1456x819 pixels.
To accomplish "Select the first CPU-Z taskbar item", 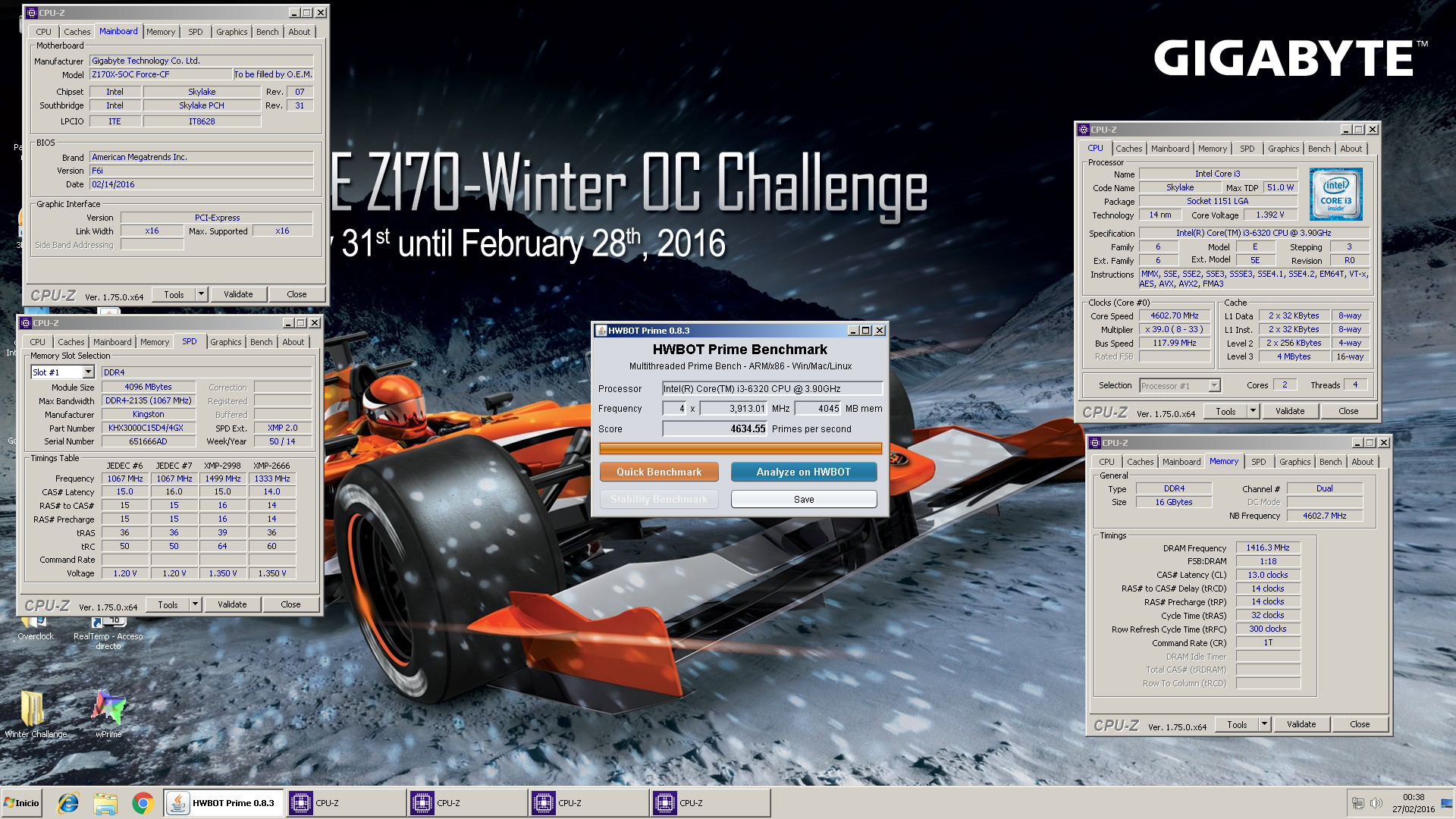I will click(345, 803).
